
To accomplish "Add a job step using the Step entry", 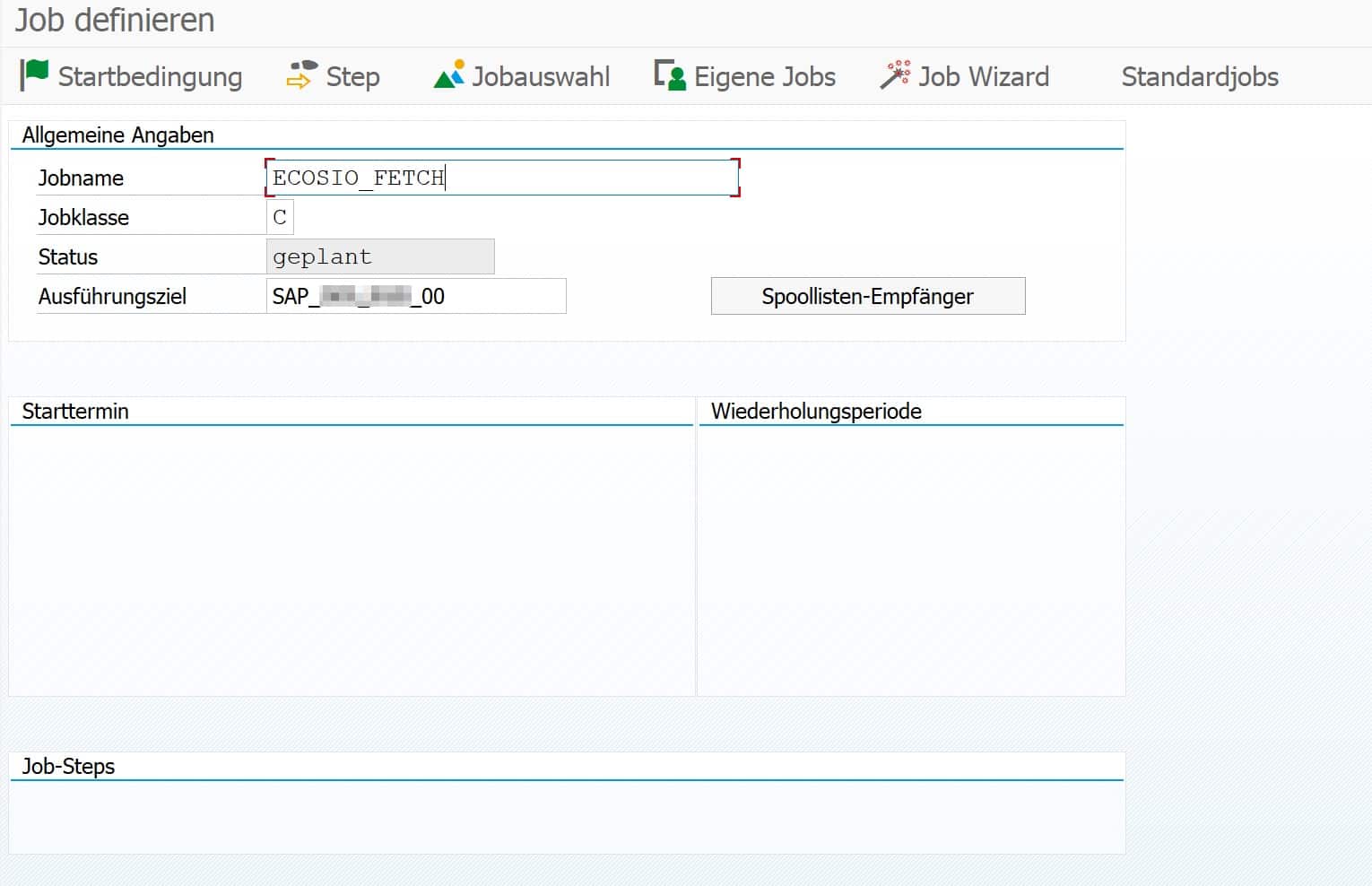I will 353,76.
